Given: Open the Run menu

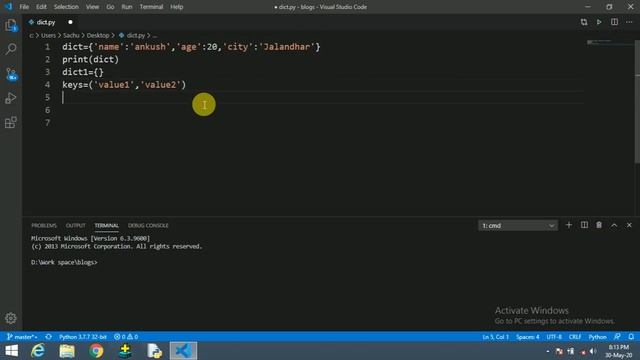Looking at the screenshot, I should click(127, 7).
